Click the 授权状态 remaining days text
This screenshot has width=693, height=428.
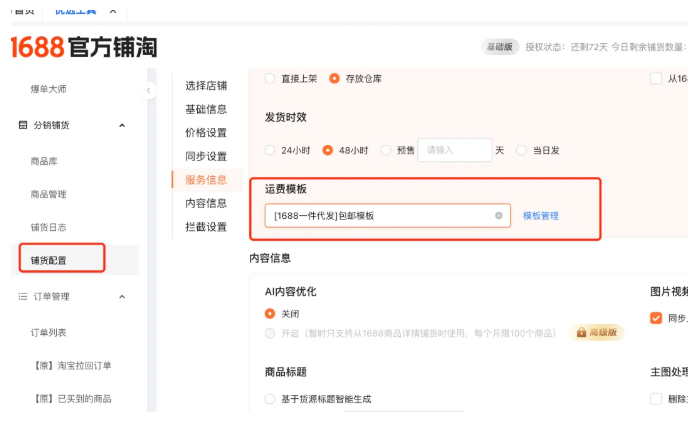[x=566, y=47]
